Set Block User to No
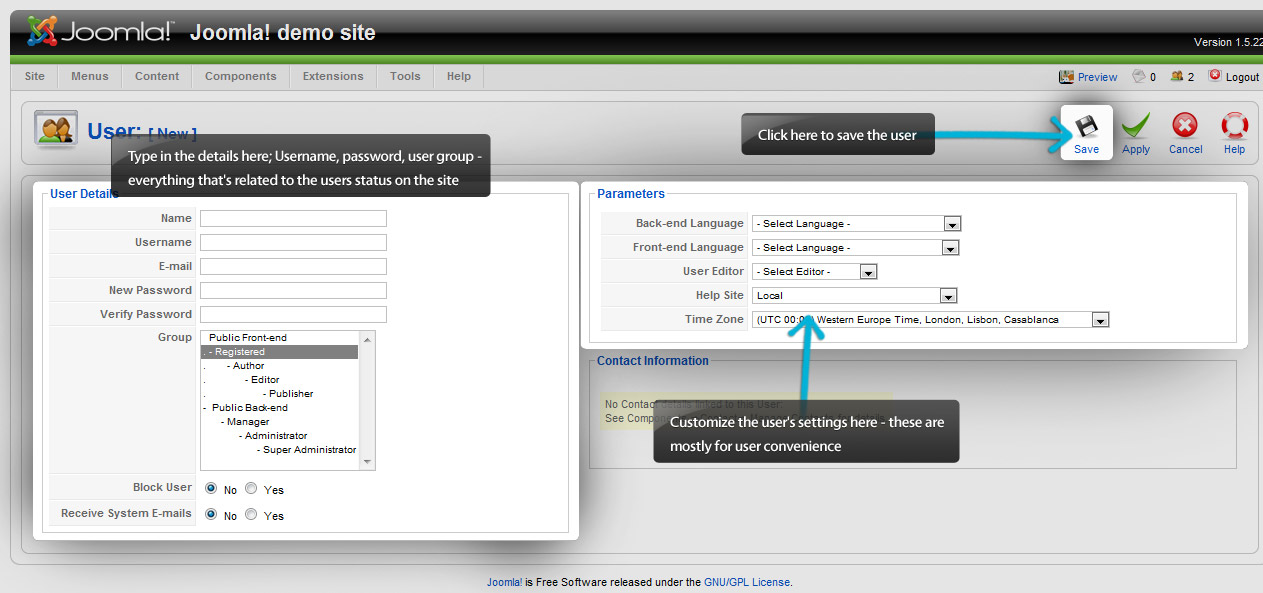1263x593 pixels. 211,489
